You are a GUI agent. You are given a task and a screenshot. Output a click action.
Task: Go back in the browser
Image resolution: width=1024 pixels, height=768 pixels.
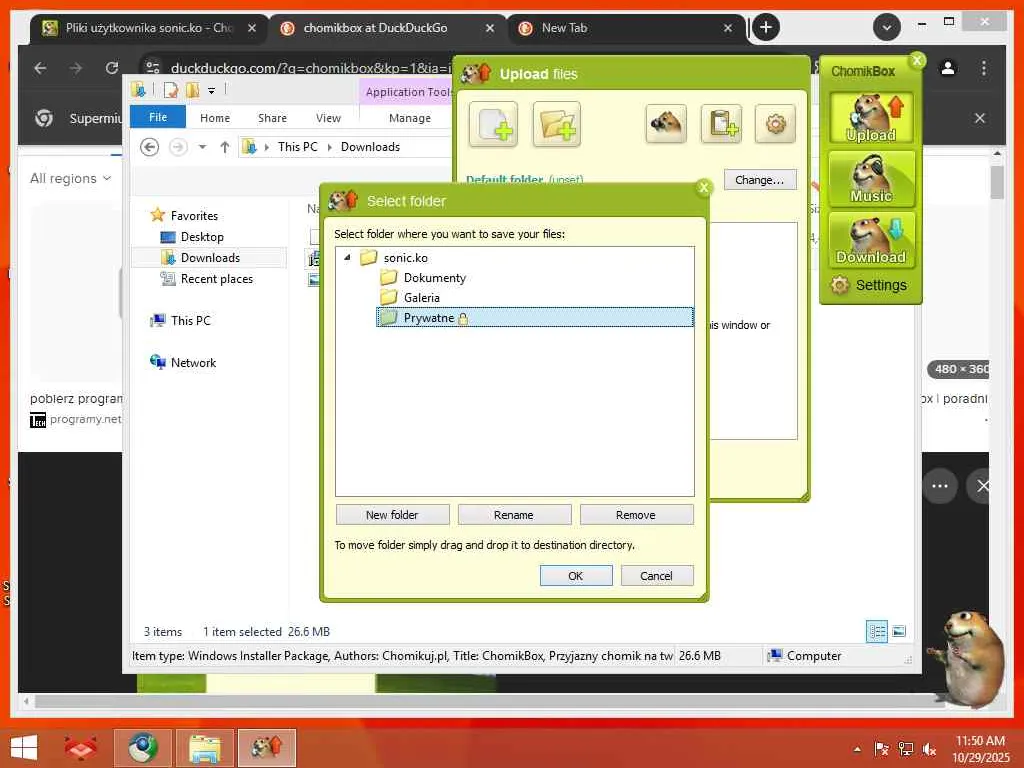pos(40,68)
